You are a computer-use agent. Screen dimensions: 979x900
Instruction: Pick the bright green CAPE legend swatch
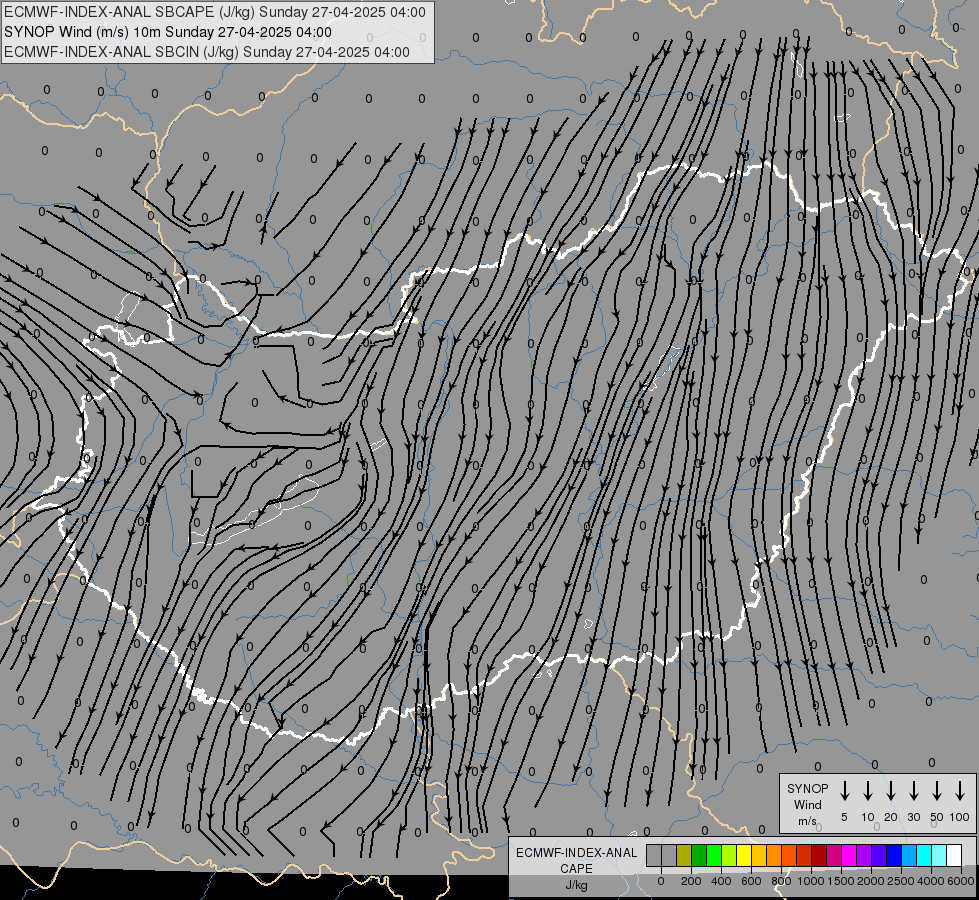[714, 855]
